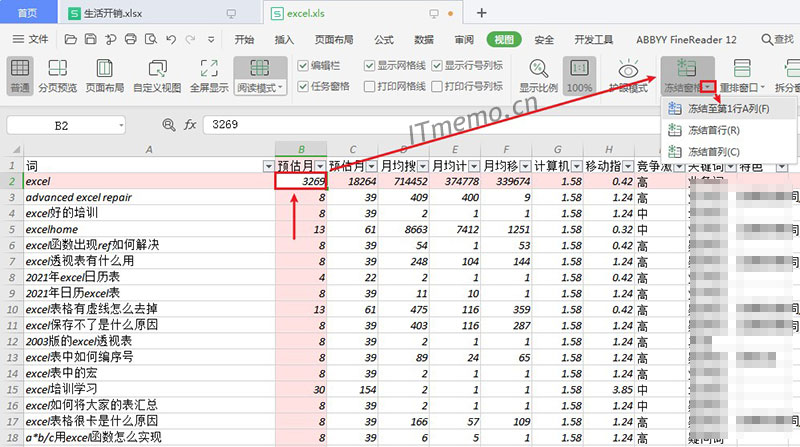
Task: Click the monitor icon on 生活开销.xlsx tab
Action: tap(231, 14)
